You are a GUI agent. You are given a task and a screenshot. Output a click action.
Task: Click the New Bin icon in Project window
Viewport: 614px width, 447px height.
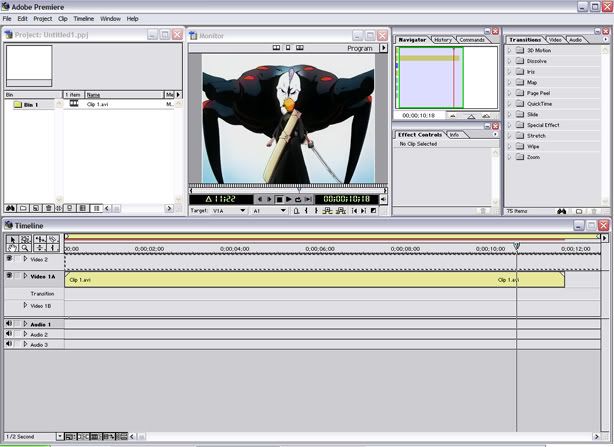23,208
